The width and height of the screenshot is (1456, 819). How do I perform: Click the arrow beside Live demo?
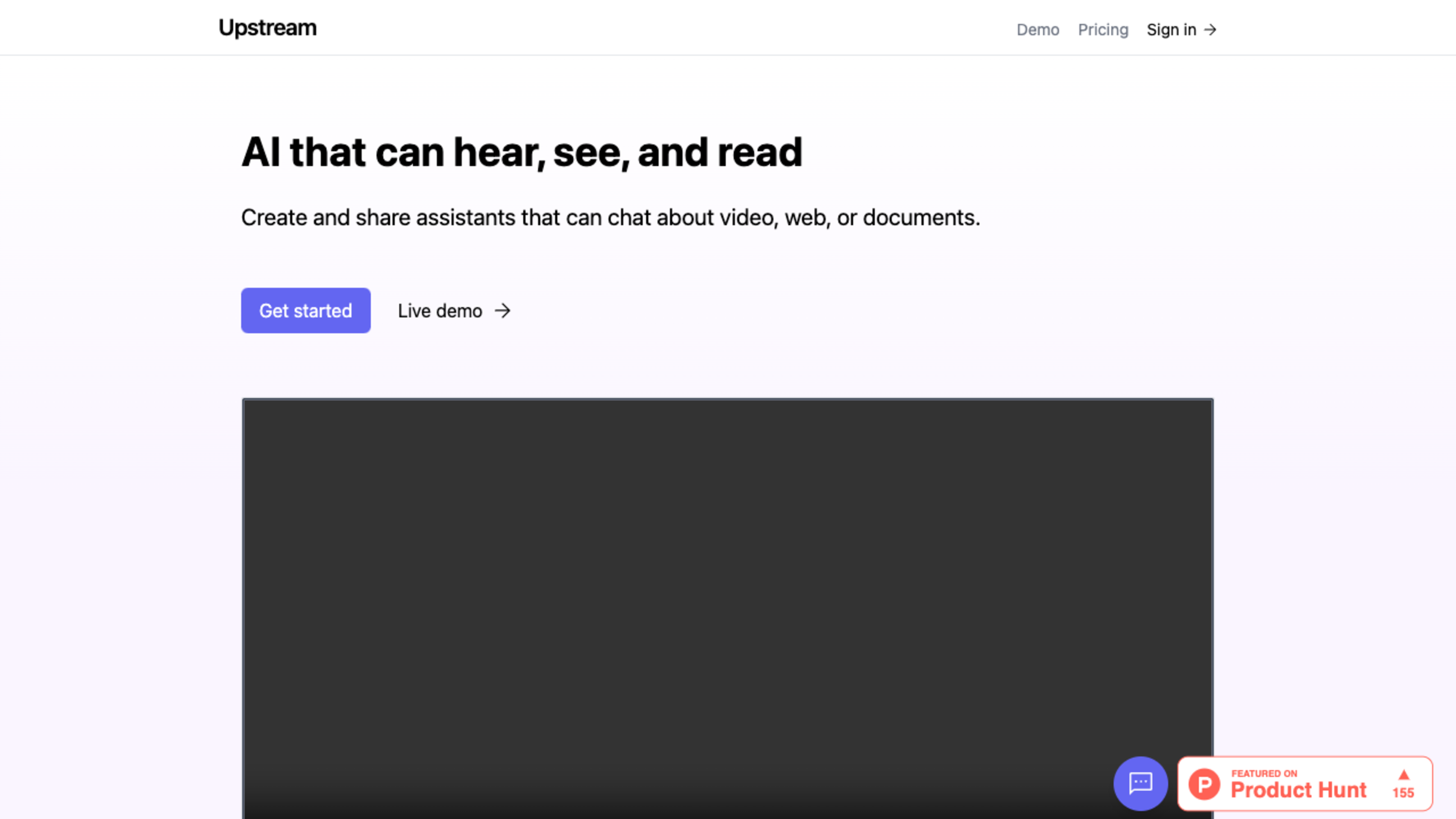(x=502, y=311)
